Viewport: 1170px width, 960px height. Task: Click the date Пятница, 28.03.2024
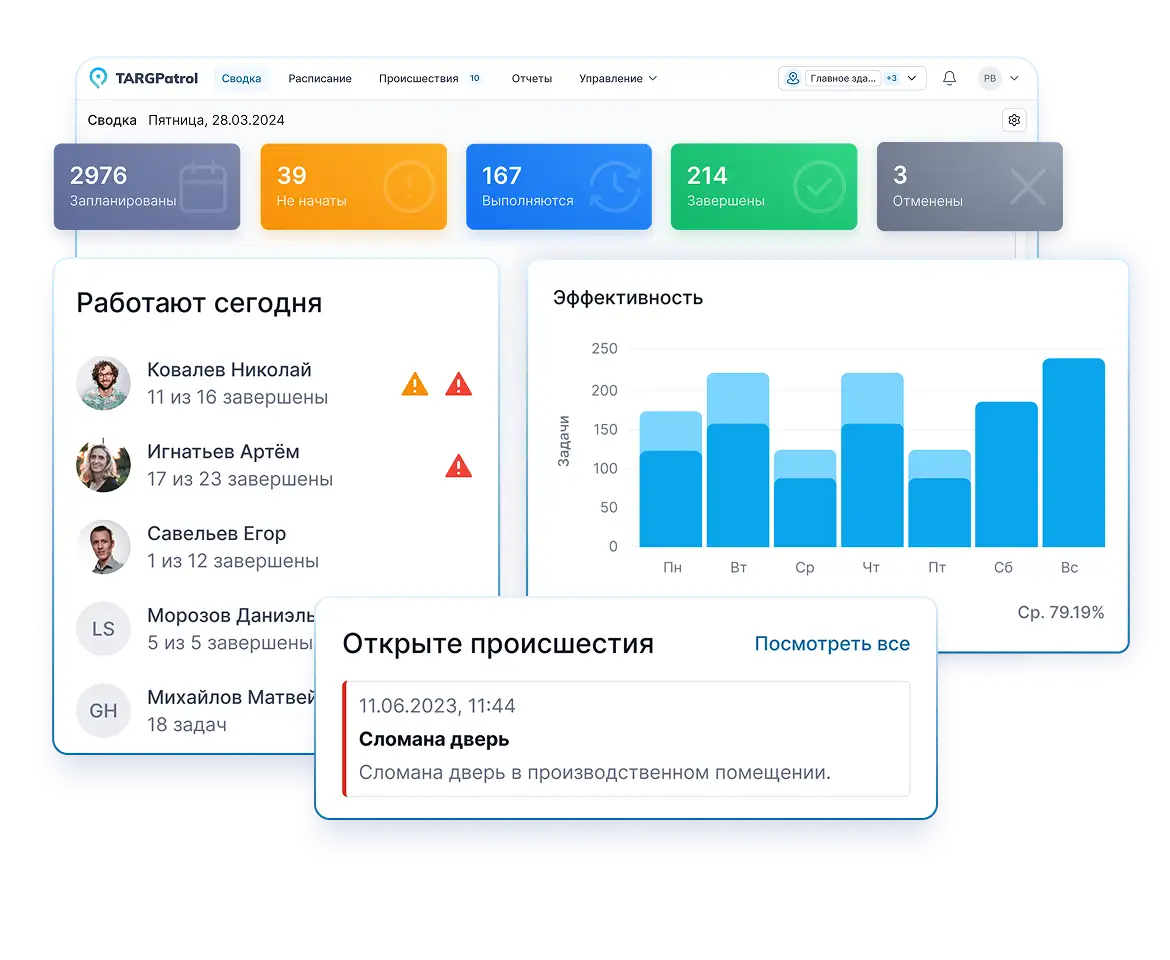pyautogui.click(x=216, y=120)
